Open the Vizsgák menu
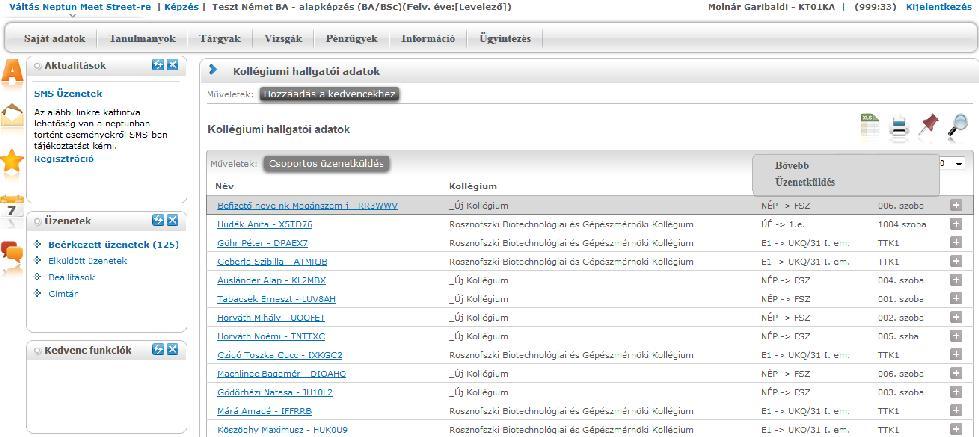Viewport: 979px width, 437px height. pyautogui.click(x=283, y=39)
